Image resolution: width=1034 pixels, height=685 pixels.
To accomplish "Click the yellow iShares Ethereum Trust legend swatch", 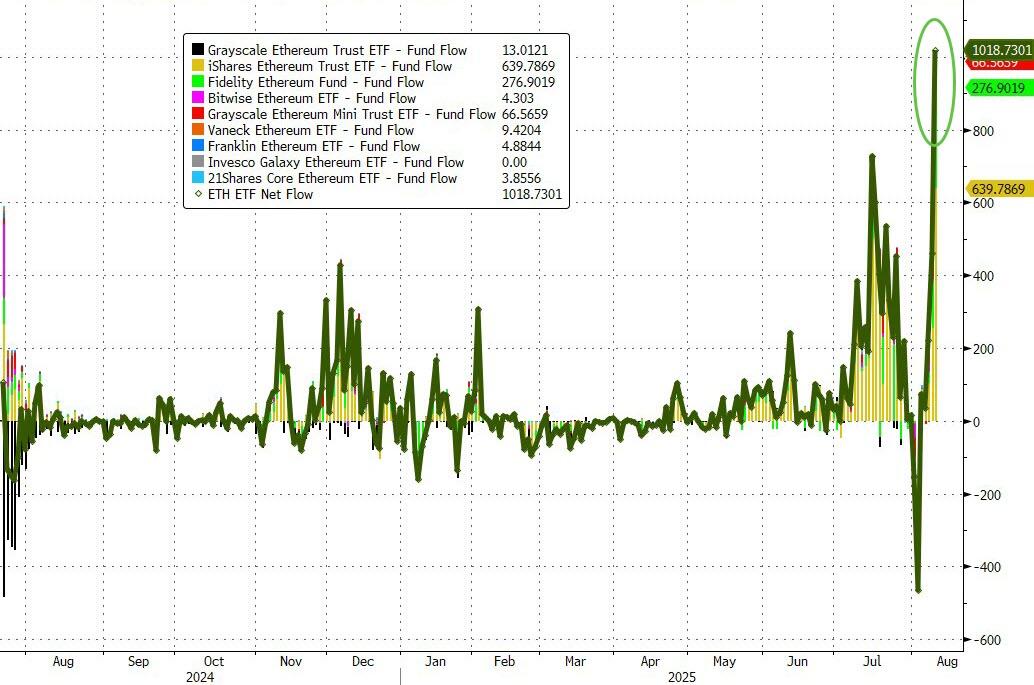I will (198, 66).
